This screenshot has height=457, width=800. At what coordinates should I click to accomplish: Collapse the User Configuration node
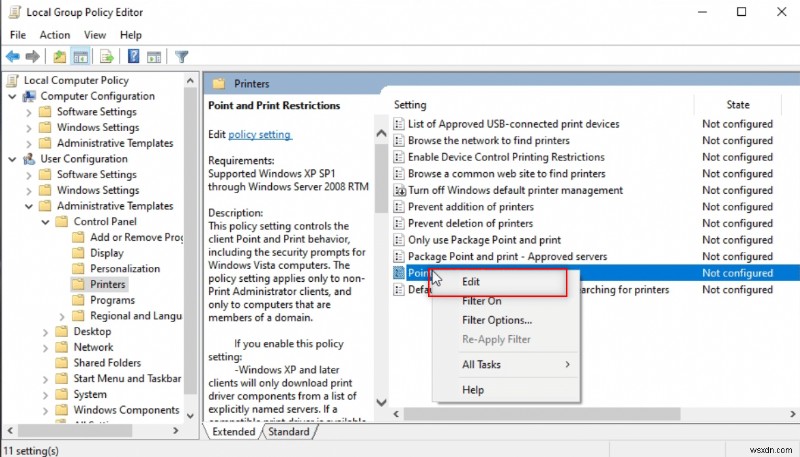tap(12, 159)
